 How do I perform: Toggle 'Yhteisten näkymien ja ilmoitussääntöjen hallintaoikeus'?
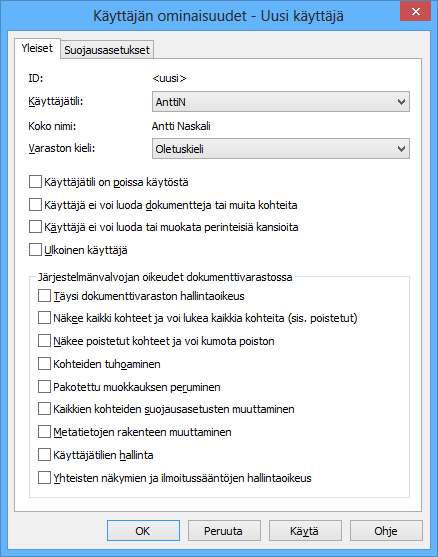[x=44, y=478]
